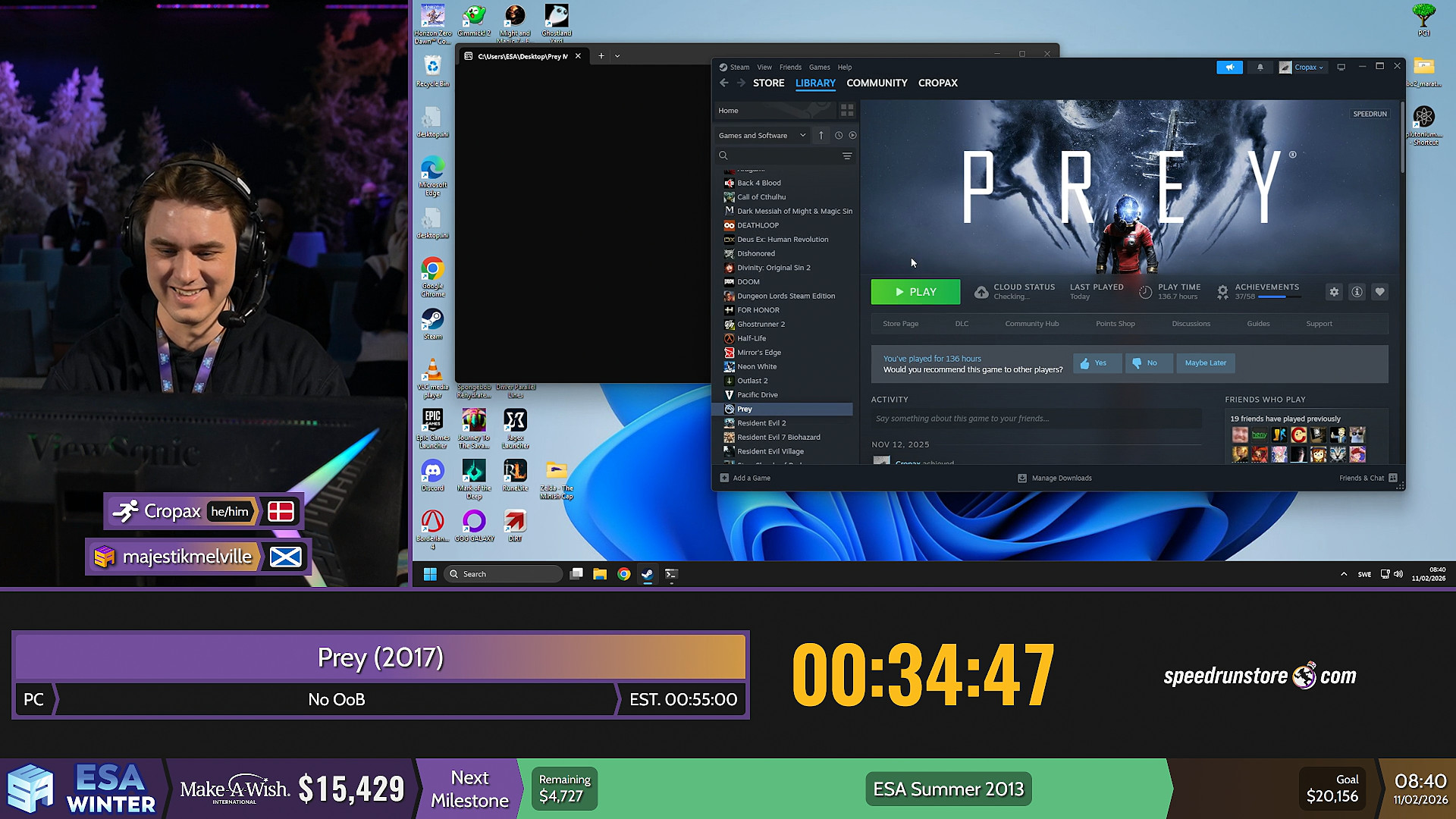This screenshot has height=819, width=1456.
Task: Toggle ready-to-play games filter
Action: 852,136
